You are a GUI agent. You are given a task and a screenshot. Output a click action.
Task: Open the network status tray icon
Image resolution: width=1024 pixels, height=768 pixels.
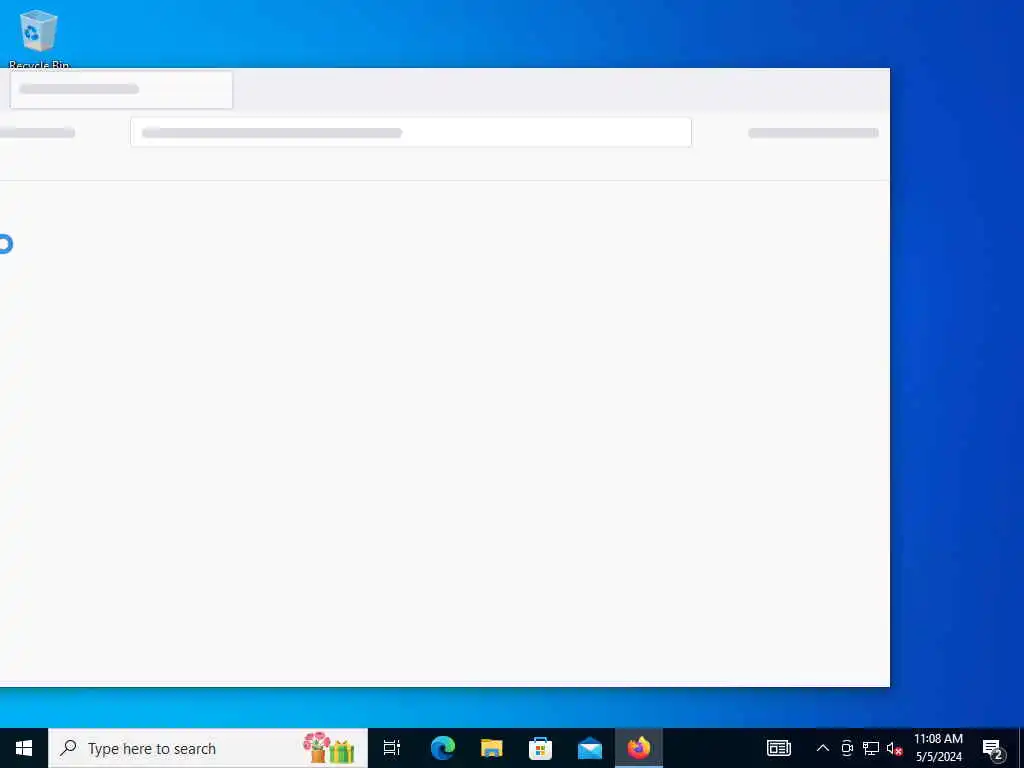coord(871,748)
